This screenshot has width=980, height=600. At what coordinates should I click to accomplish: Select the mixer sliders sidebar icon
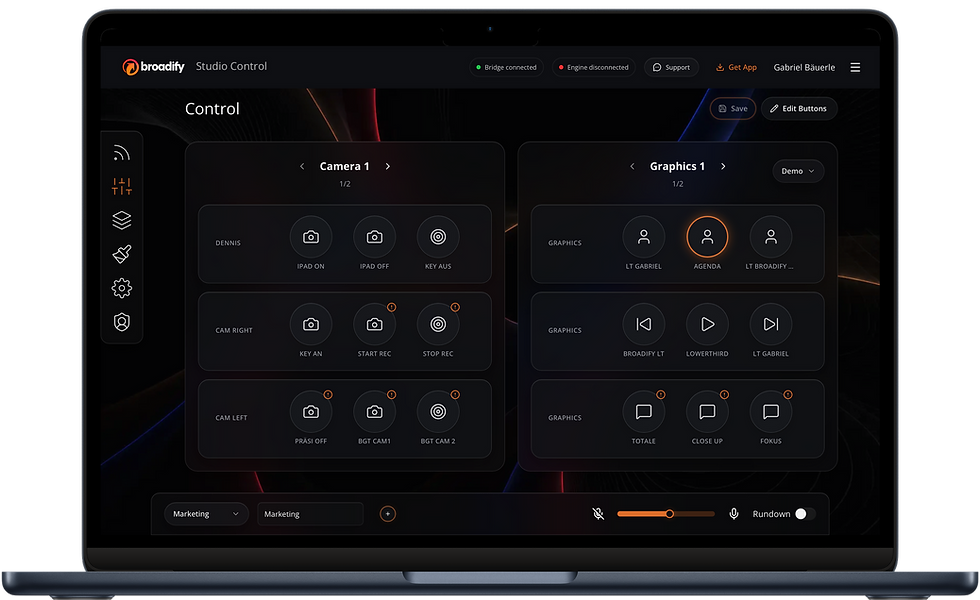pos(121,186)
